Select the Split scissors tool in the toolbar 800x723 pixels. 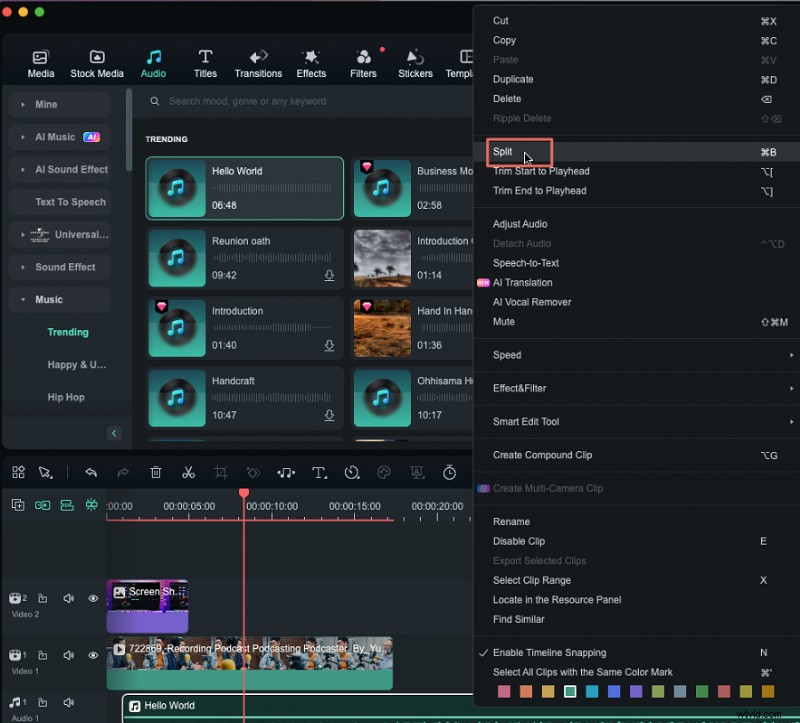coord(188,473)
